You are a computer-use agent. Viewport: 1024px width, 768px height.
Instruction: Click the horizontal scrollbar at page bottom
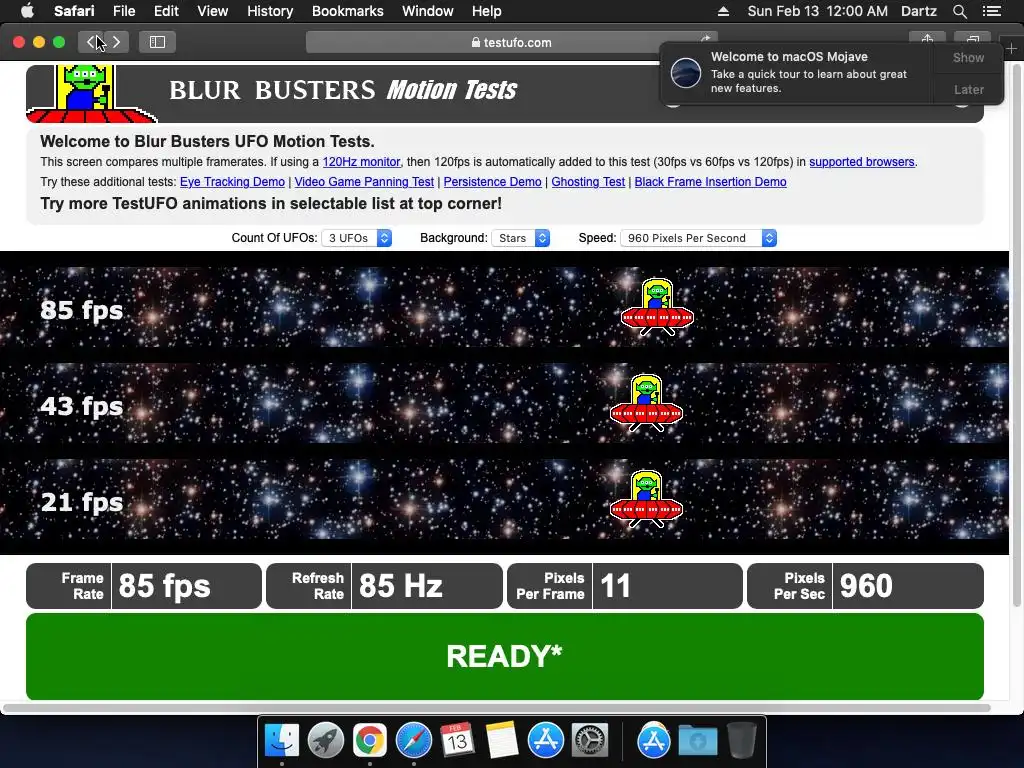[x=496, y=707]
